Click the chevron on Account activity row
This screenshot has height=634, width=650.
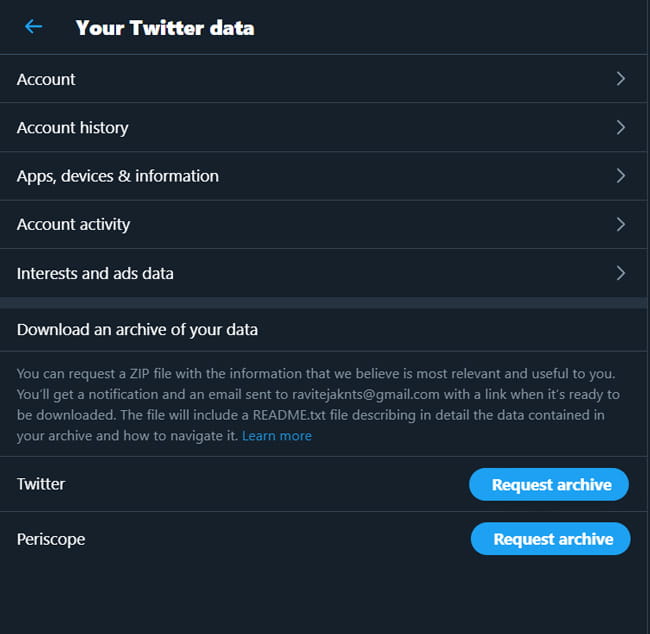point(620,224)
